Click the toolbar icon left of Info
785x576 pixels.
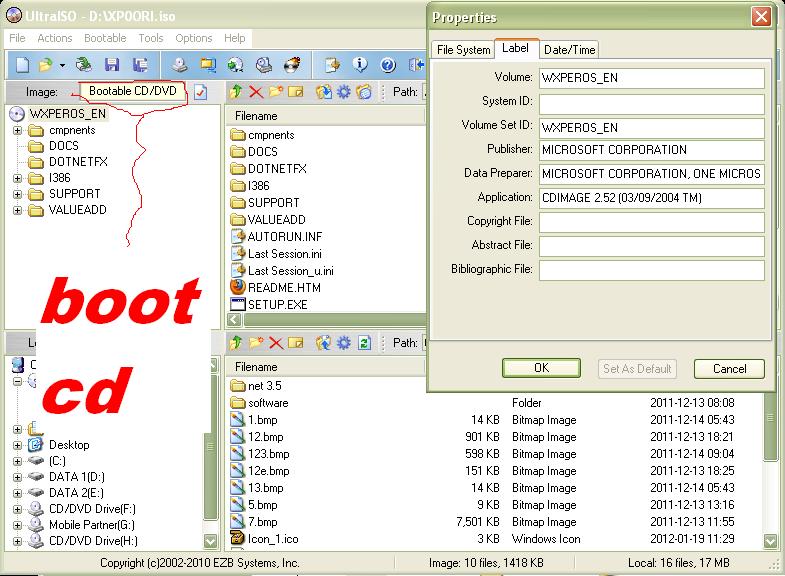[332, 65]
